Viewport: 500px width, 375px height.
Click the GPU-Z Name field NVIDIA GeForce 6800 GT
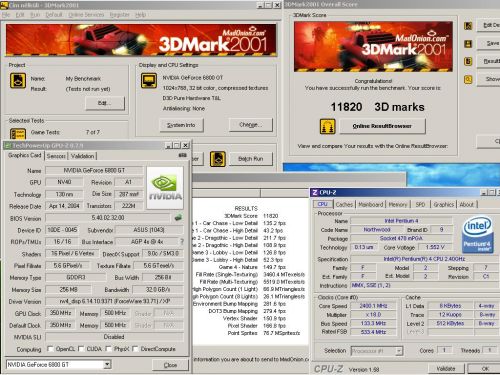point(94,170)
